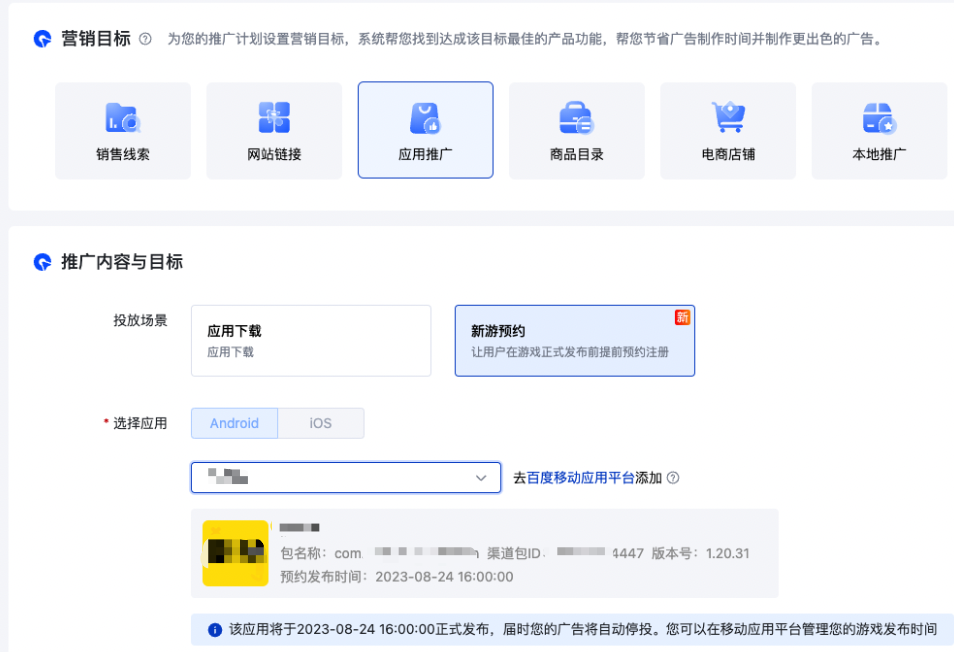Click the yellow app thumbnail image
The height and width of the screenshot is (652, 954).
click(x=235, y=553)
